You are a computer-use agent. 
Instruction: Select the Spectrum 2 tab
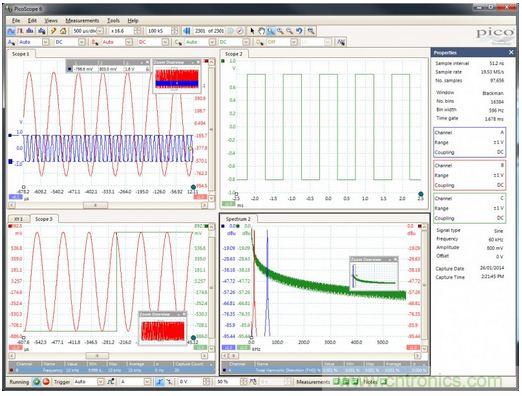coord(238,219)
